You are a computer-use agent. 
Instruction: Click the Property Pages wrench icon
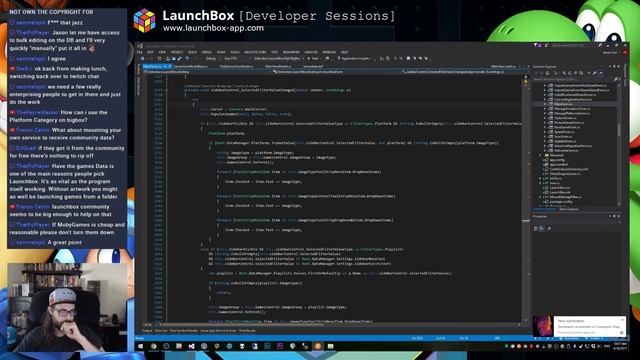[549, 229]
